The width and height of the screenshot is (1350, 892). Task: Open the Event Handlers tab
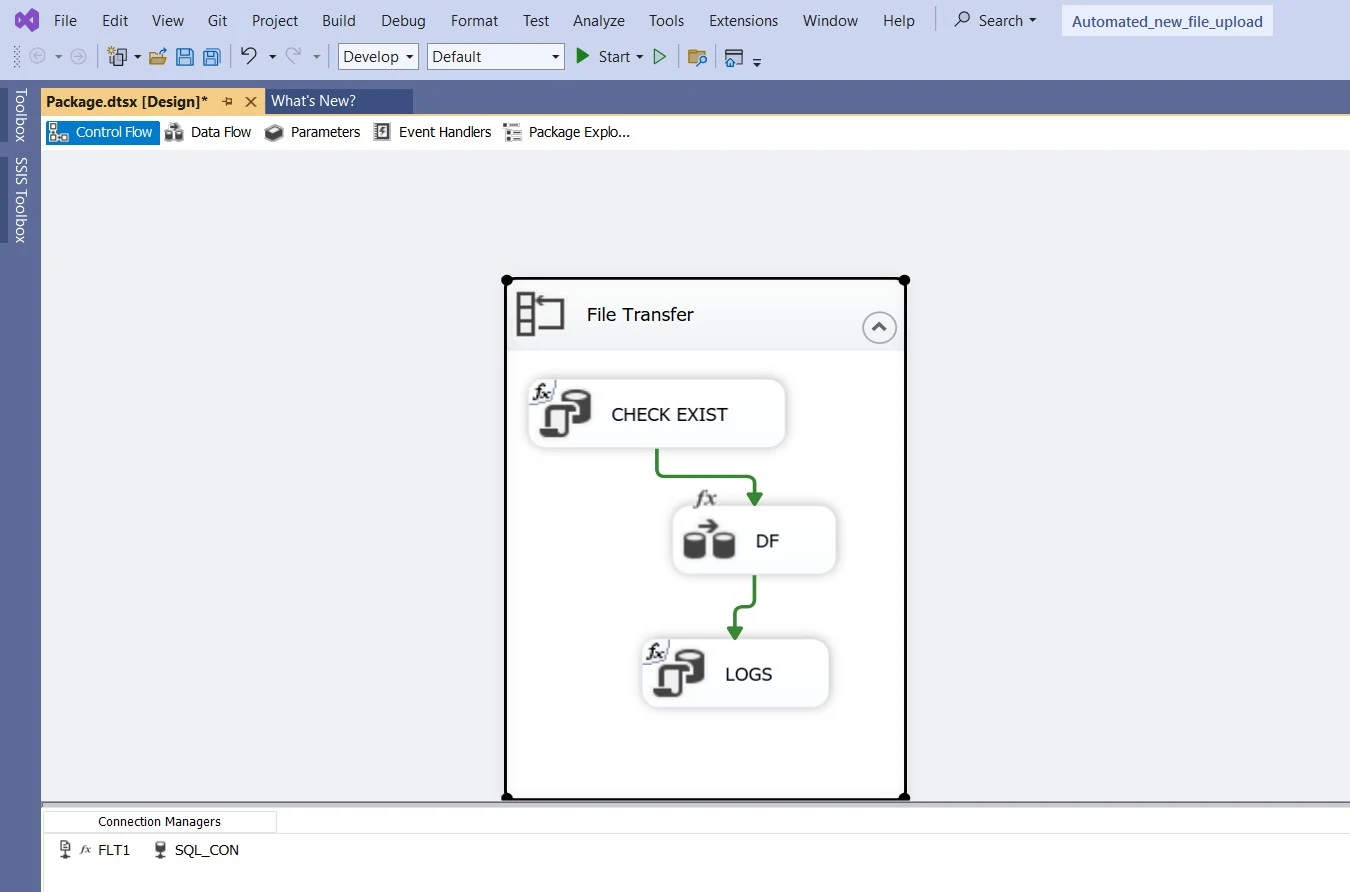(433, 132)
